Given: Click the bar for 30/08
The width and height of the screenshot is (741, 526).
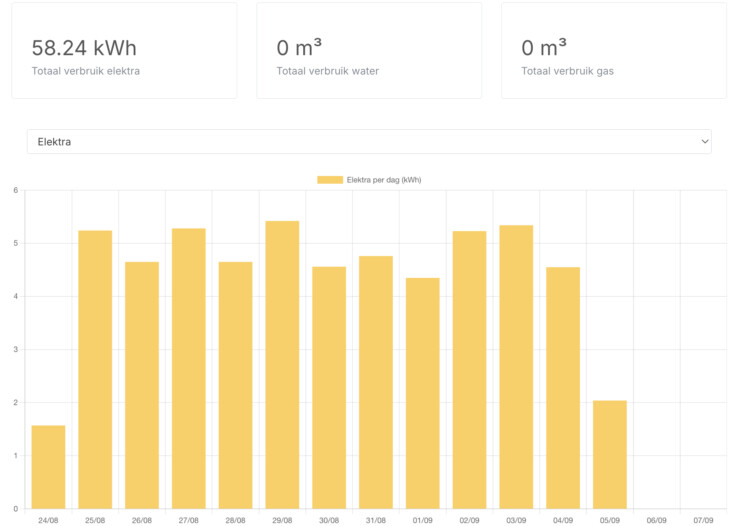Looking at the screenshot, I should point(329,388).
